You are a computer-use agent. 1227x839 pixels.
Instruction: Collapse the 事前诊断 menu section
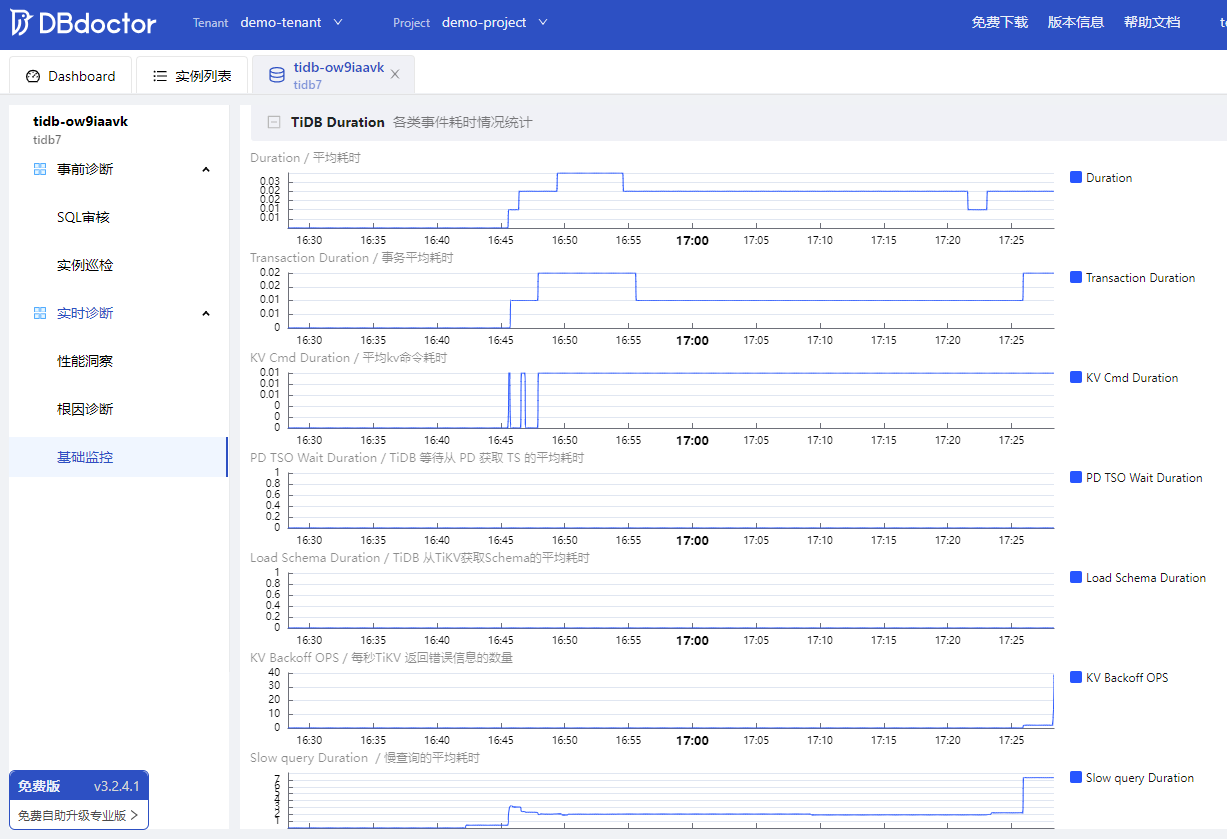[206, 169]
